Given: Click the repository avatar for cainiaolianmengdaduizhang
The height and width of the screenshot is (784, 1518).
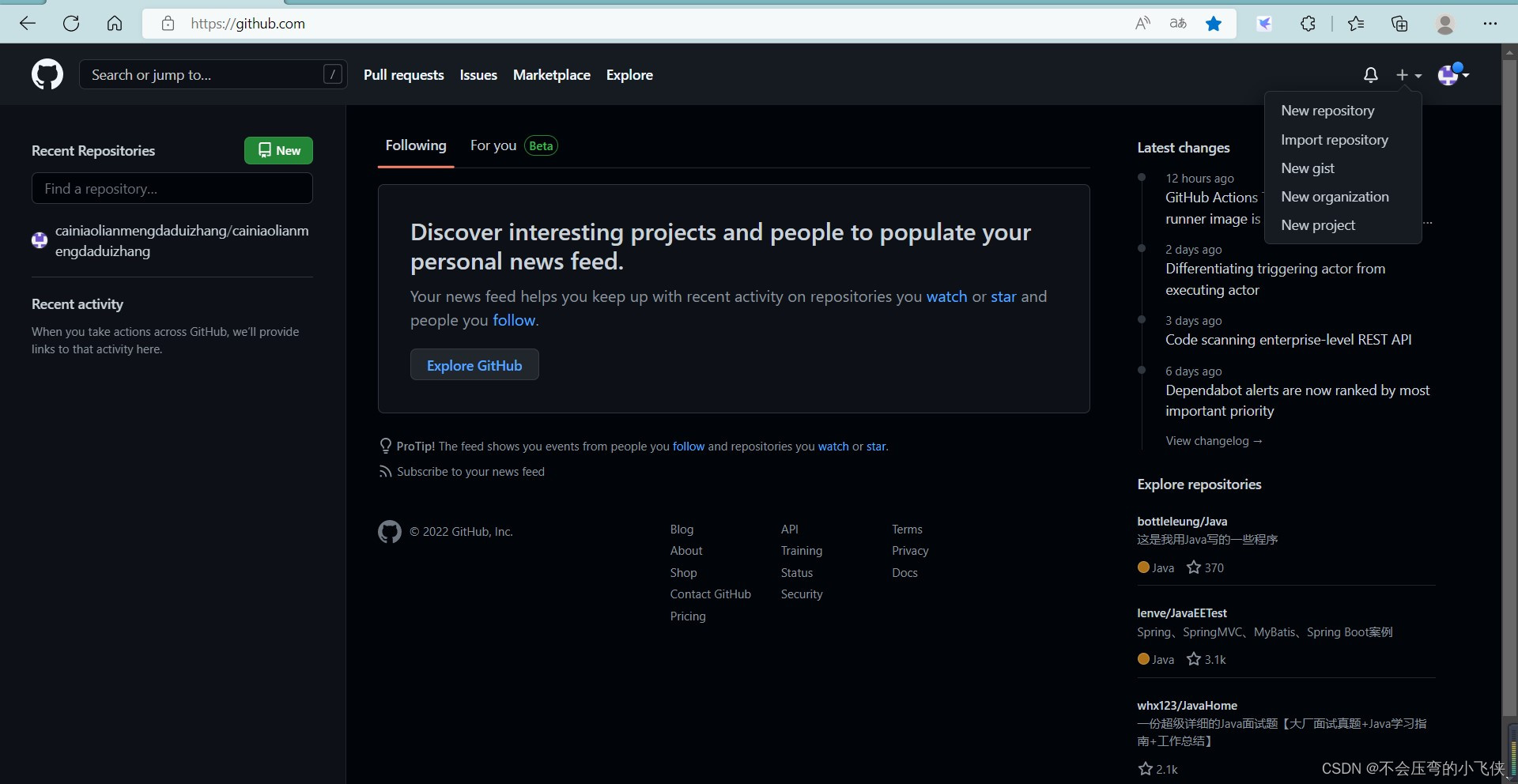Looking at the screenshot, I should click(x=40, y=240).
